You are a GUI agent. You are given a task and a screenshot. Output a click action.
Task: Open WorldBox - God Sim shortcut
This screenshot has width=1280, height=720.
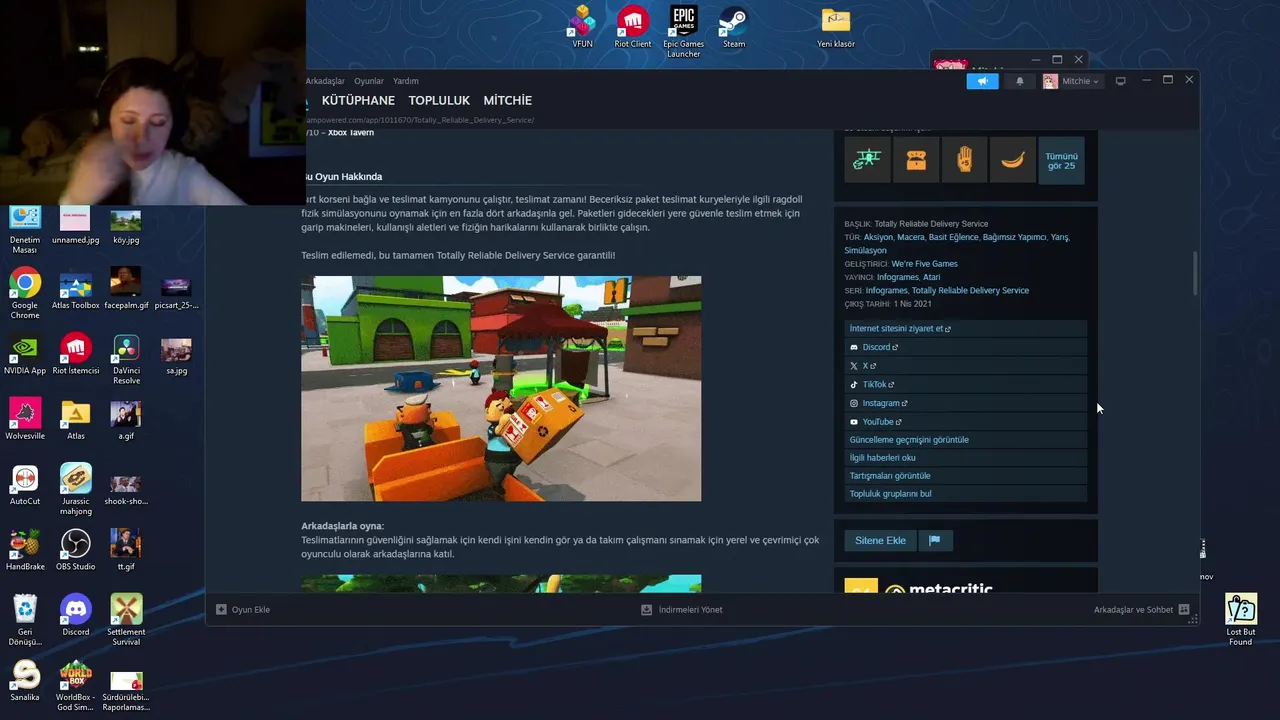76,685
